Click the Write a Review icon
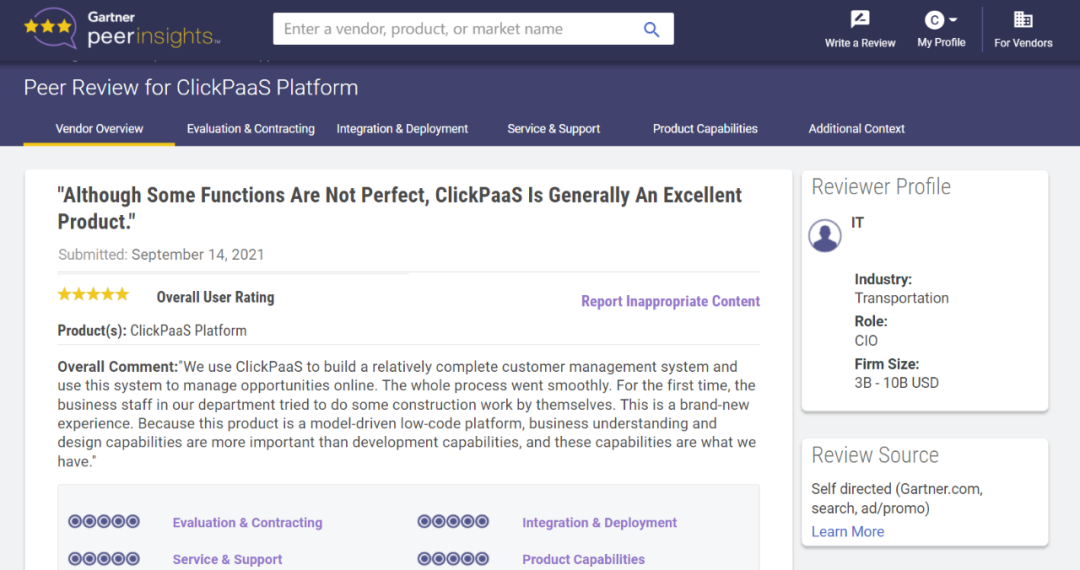This screenshot has height=570, width=1080. pyautogui.click(x=859, y=20)
